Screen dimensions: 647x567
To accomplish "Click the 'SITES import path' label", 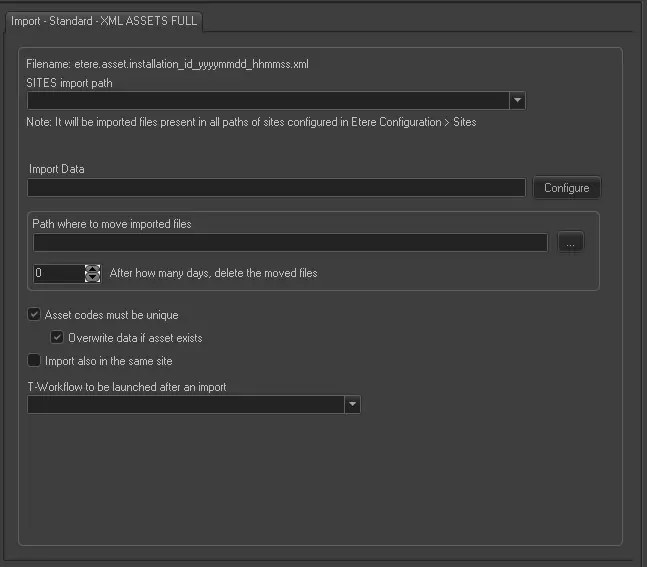I will click(x=69, y=83).
